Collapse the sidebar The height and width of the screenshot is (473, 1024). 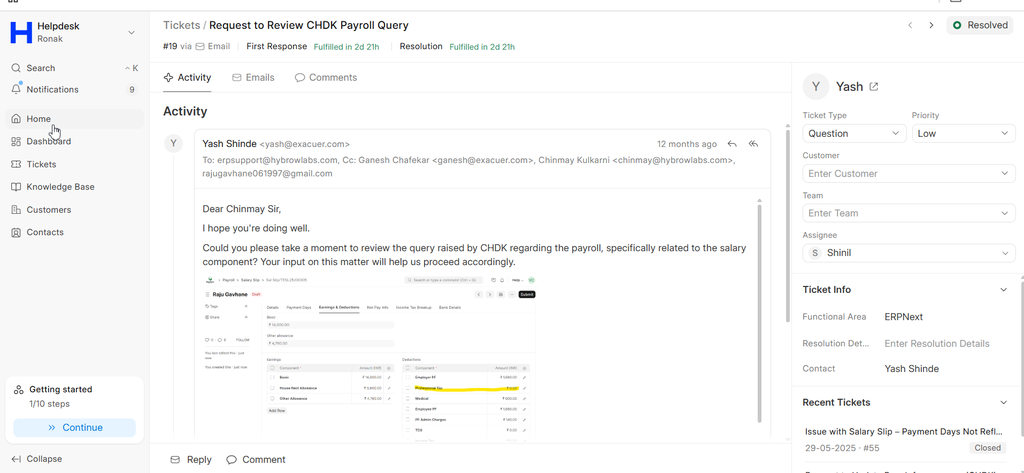(37, 459)
